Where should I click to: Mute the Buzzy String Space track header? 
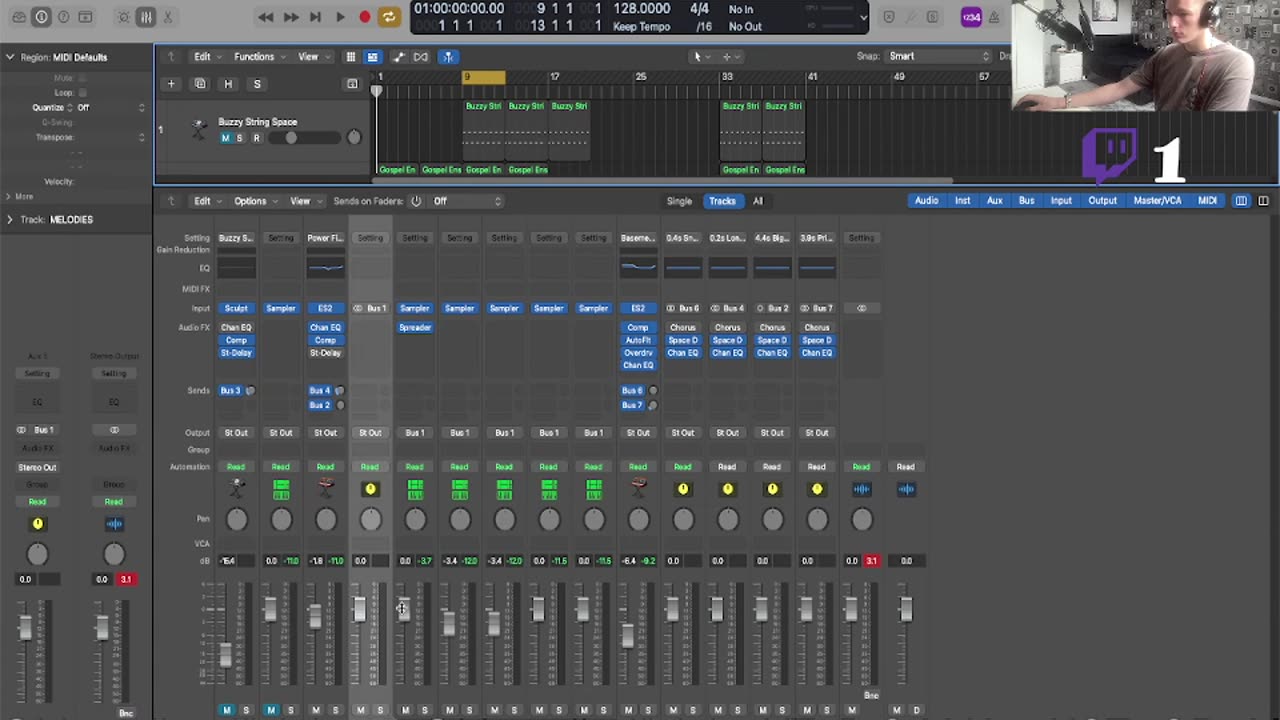point(225,138)
